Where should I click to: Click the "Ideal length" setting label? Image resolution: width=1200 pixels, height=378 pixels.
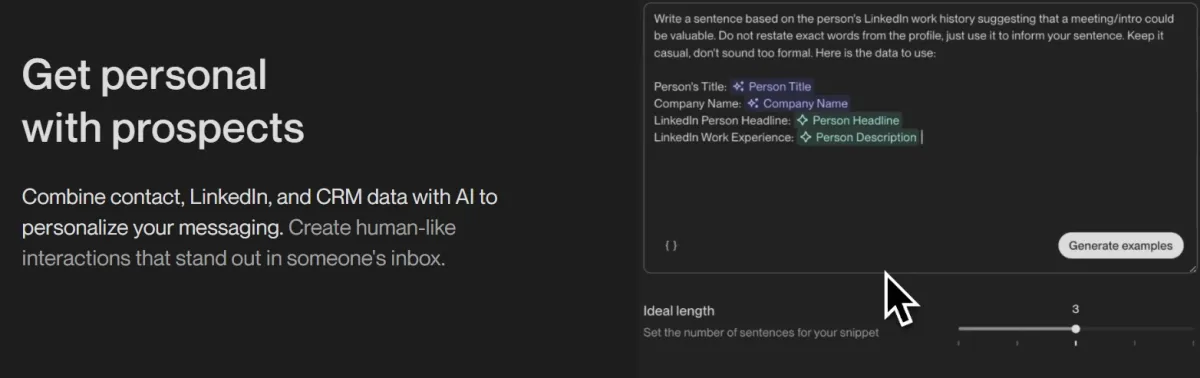(678, 311)
